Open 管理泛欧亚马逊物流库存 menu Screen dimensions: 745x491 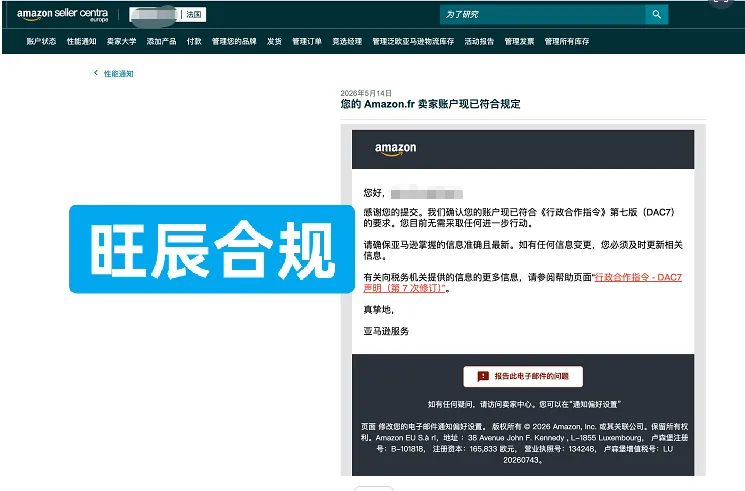pos(413,41)
